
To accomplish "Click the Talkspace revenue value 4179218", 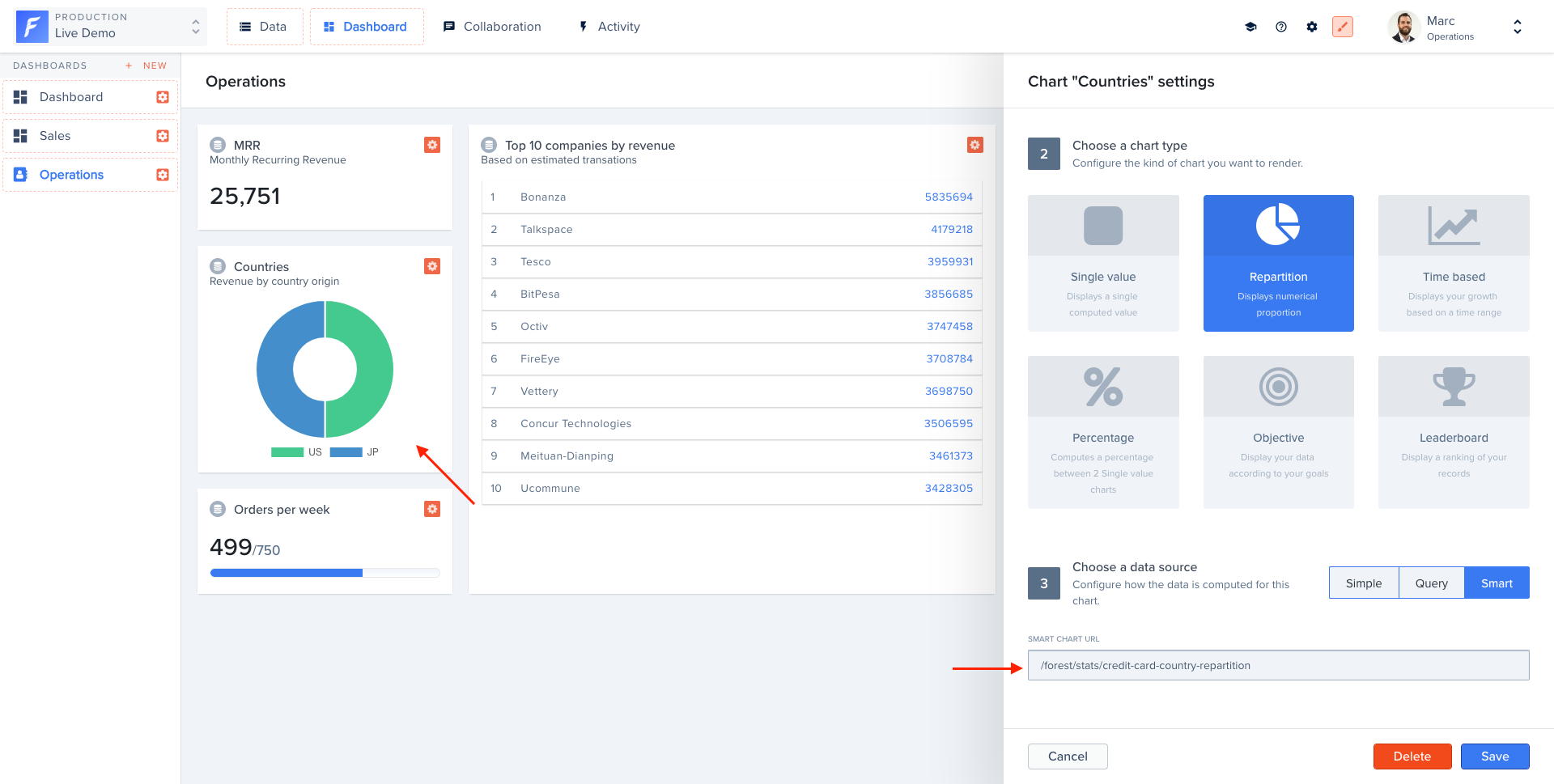I will coord(952,229).
